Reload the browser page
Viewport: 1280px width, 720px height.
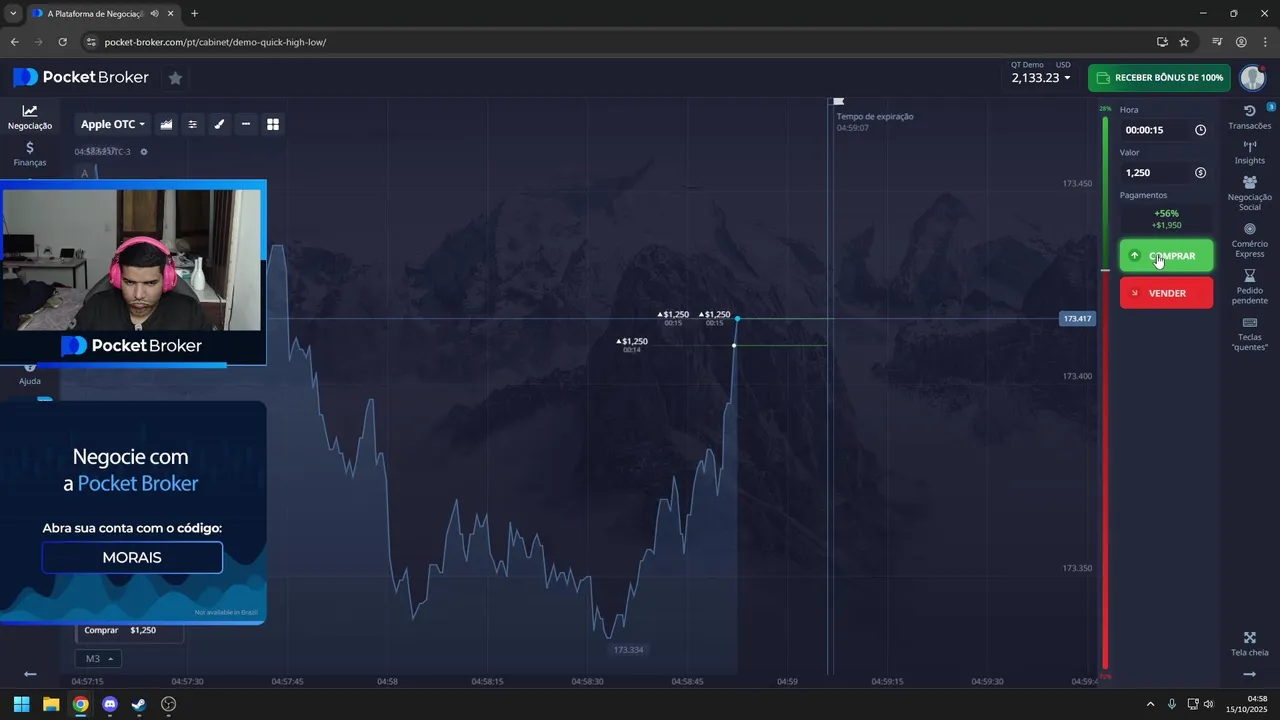(63, 42)
